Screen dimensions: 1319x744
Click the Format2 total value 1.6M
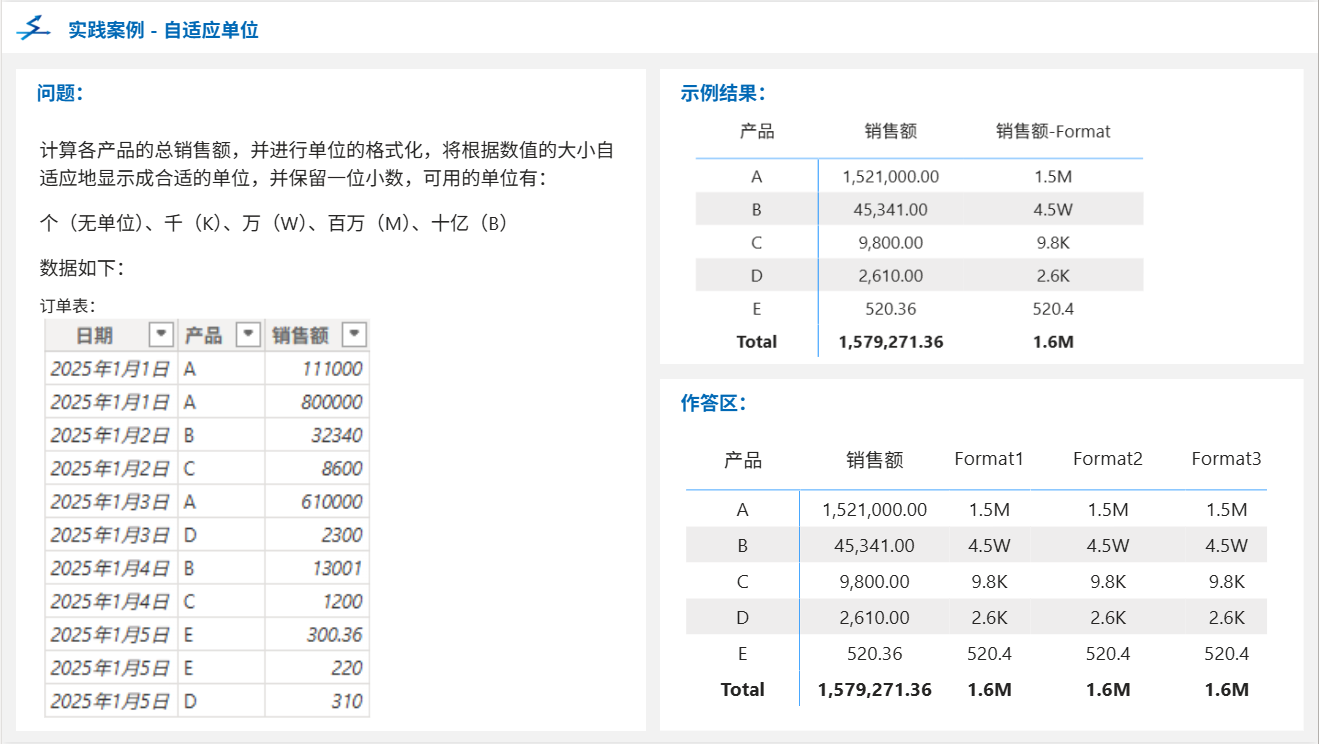point(1108,689)
